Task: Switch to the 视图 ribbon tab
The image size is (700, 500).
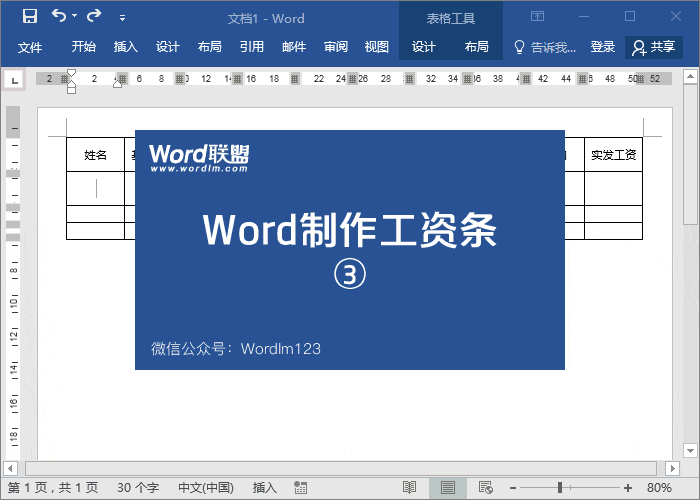Action: point(377,47)
